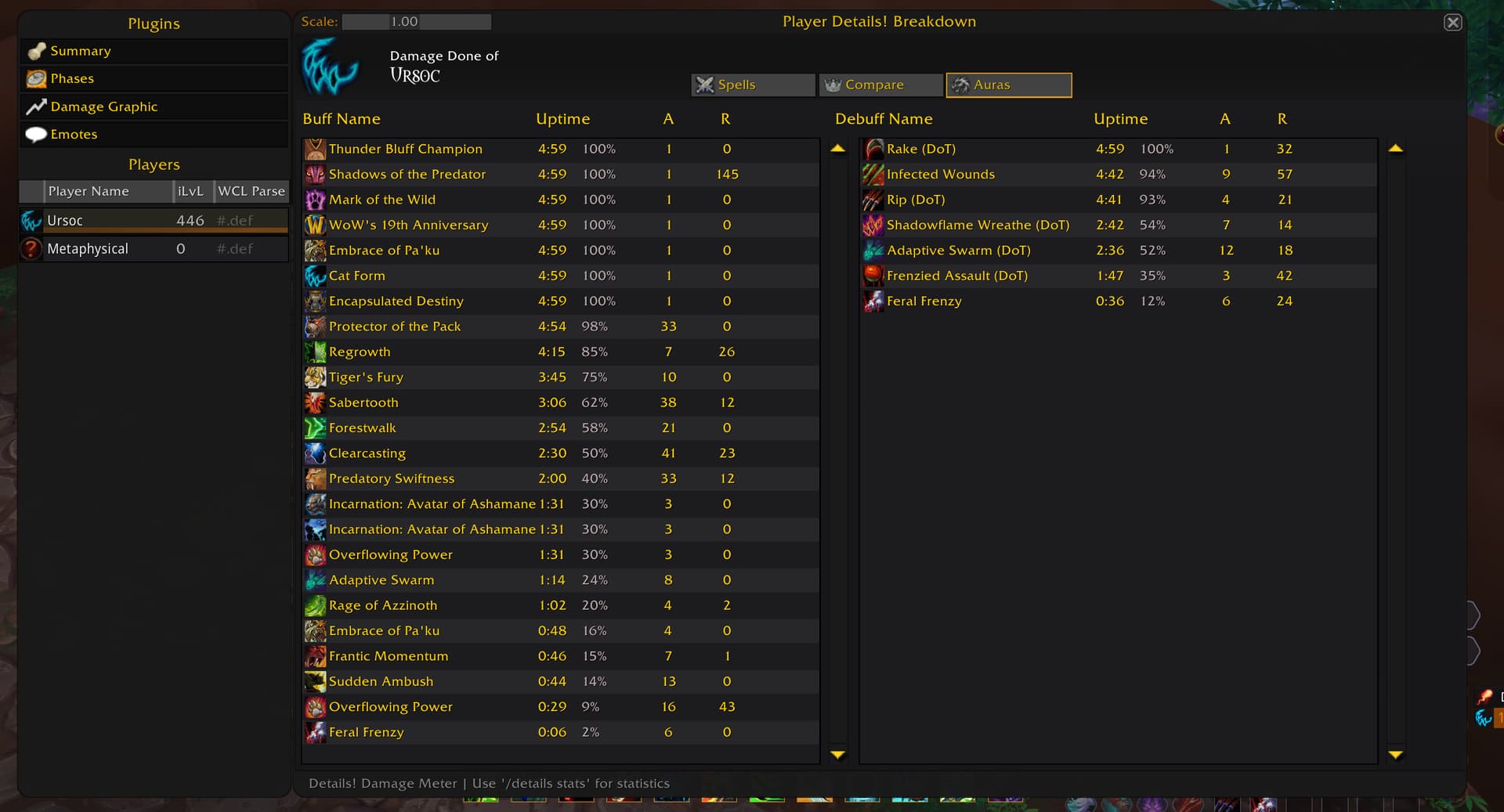Select player Metaphysical in Players list
Viewport: 1504px width, 812px height.
tap(88, 249)
